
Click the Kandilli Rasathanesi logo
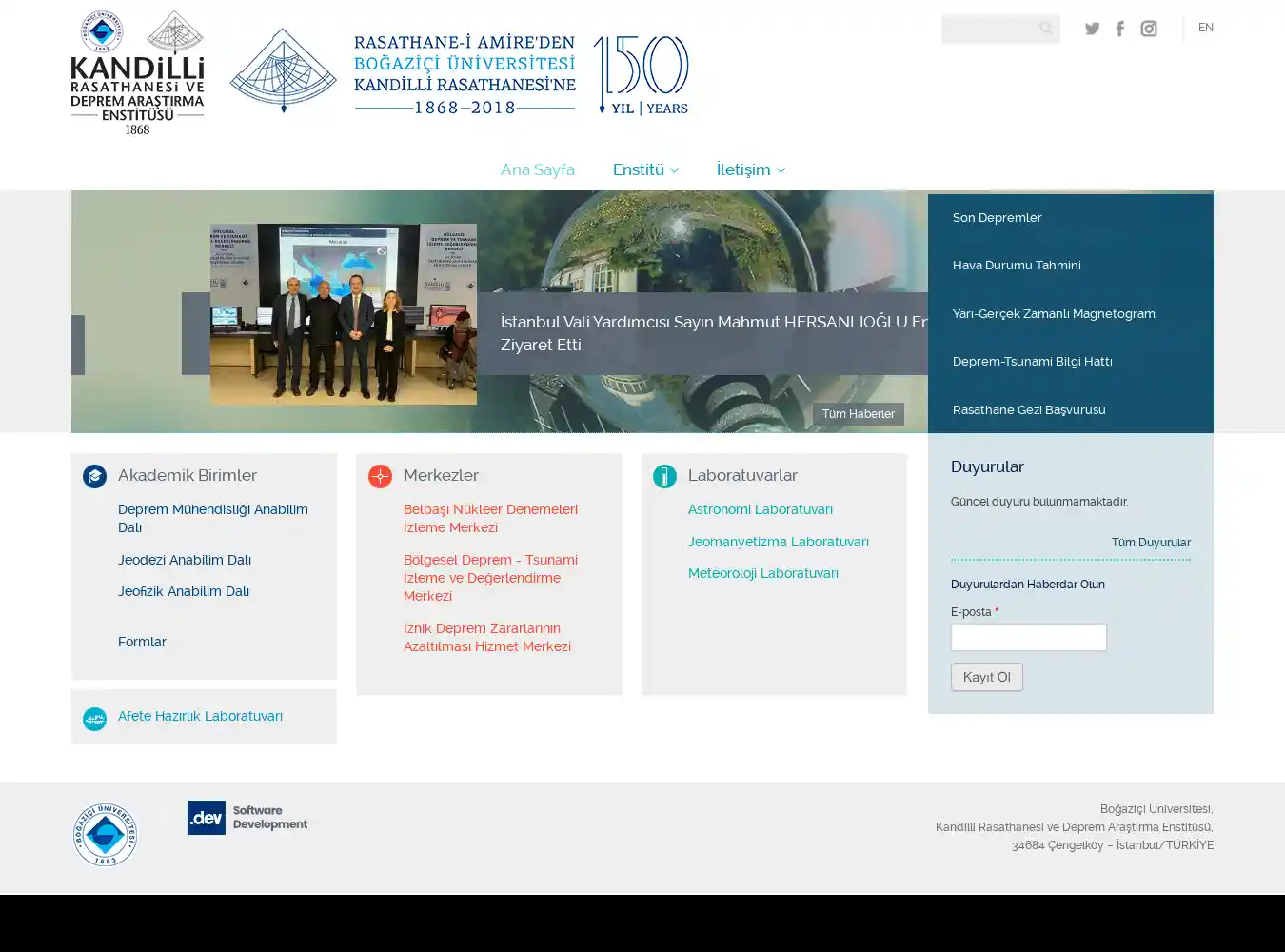click(137, 72)
